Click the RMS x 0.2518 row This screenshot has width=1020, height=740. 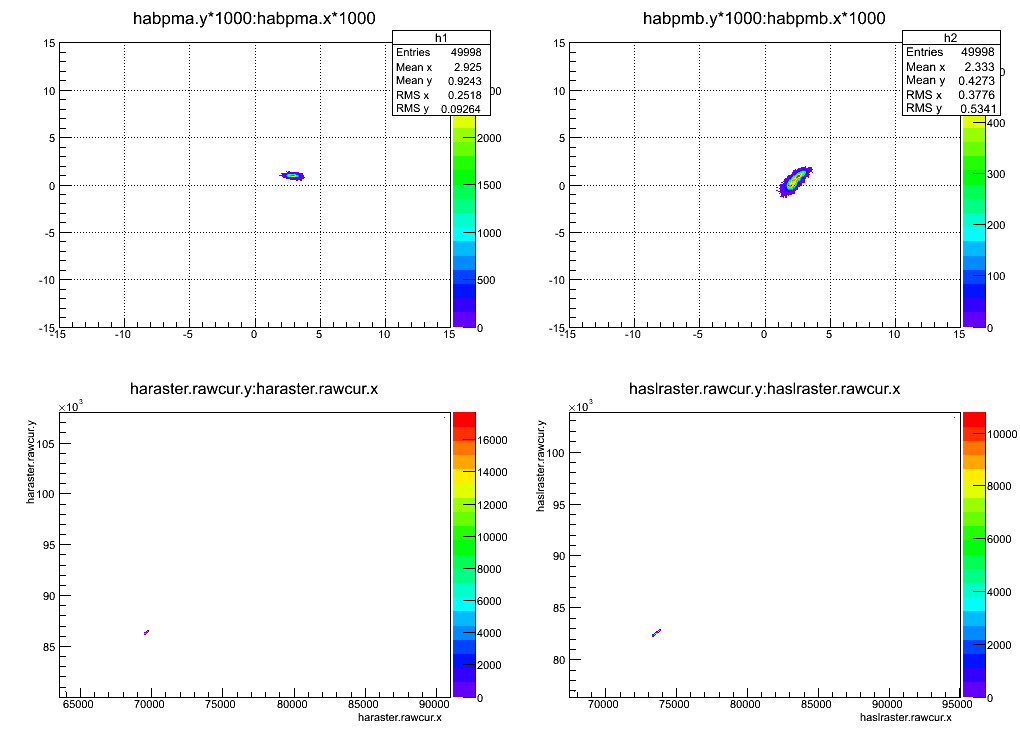[x=441, y=95]
